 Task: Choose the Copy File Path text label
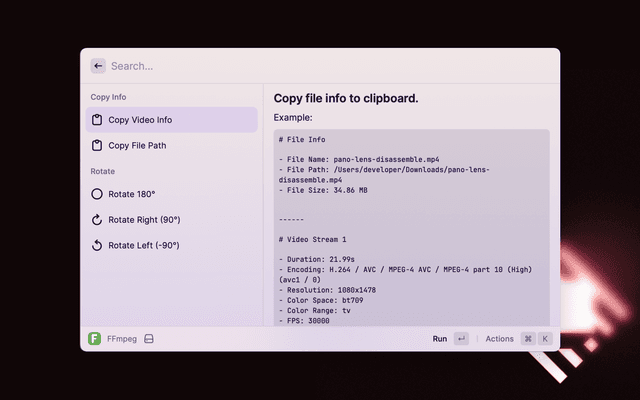[137, 145]
